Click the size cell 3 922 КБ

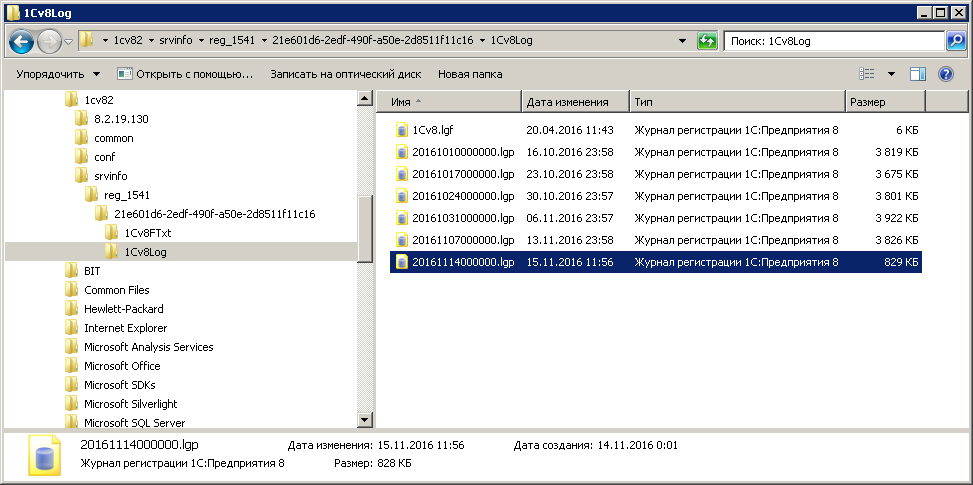coord(897,218)
